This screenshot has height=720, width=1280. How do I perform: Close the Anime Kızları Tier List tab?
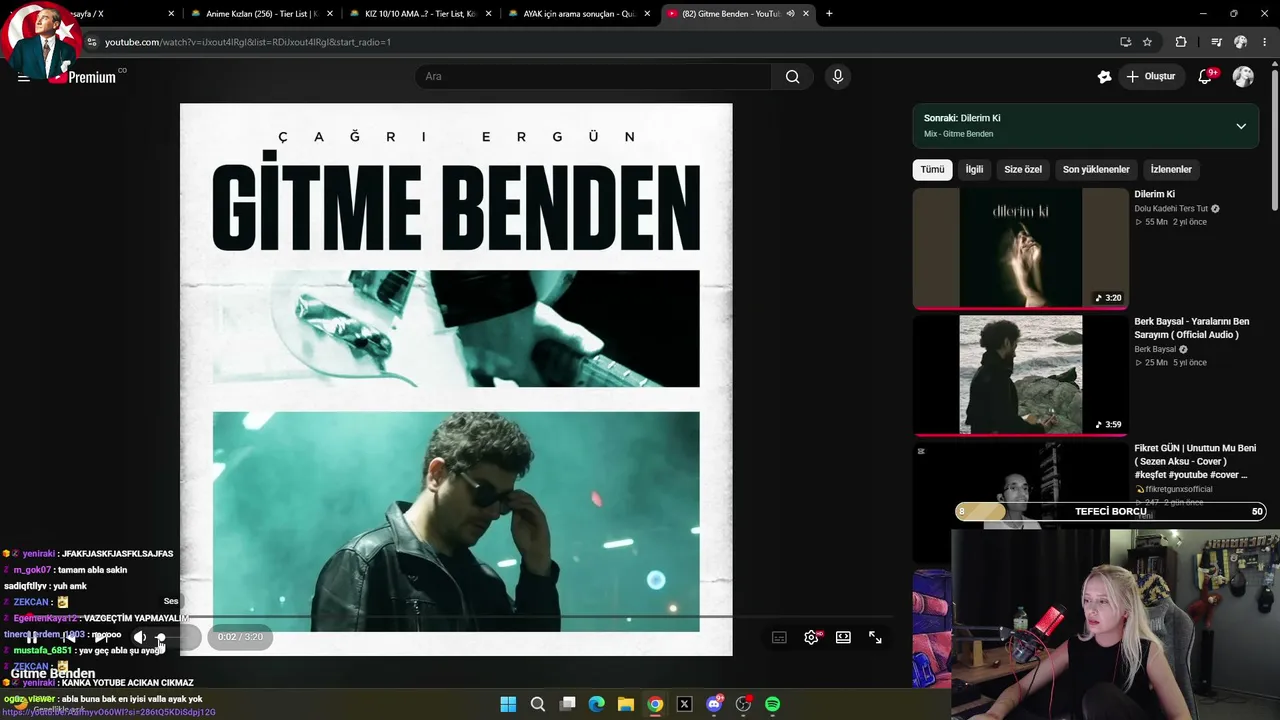(x=329, y=14)
